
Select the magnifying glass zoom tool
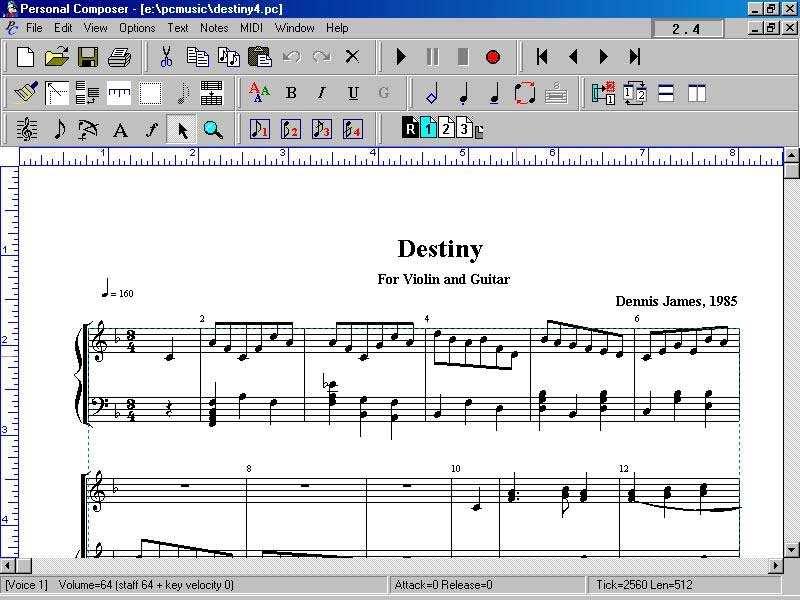click(x=213, y=130)
